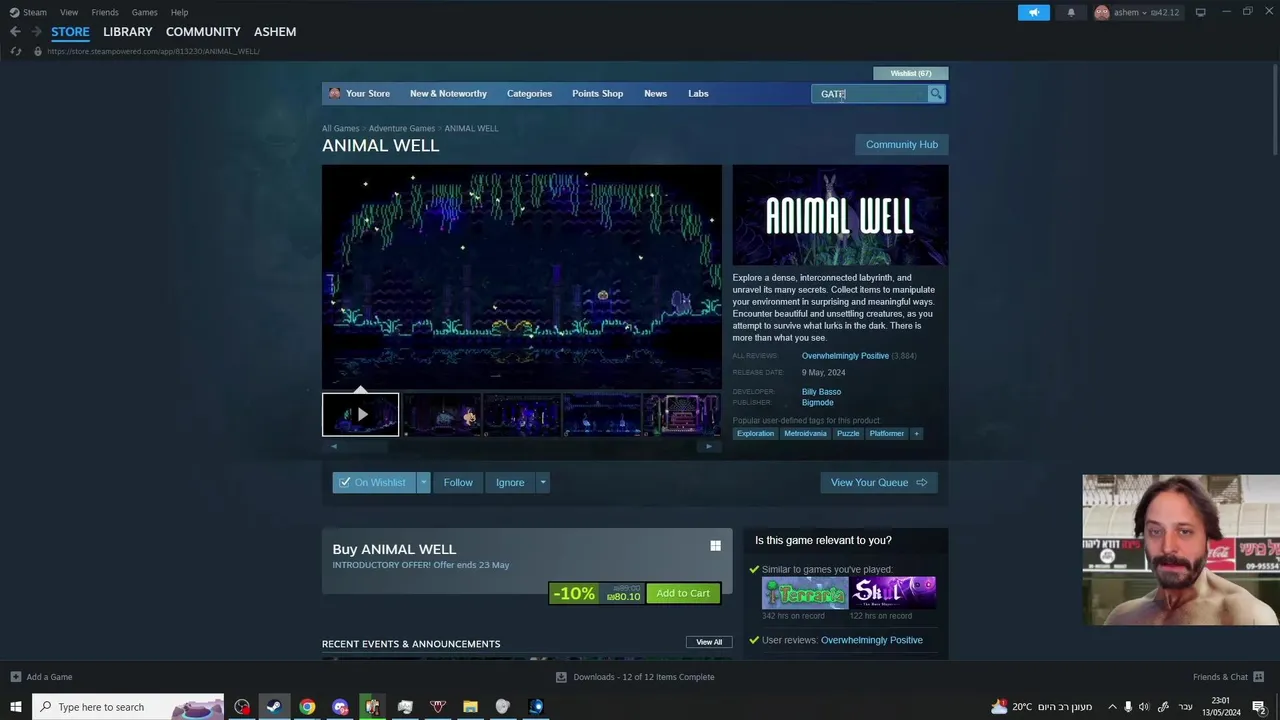Open the Friends menu
The image size is (1280, 720).
point(105,12)
